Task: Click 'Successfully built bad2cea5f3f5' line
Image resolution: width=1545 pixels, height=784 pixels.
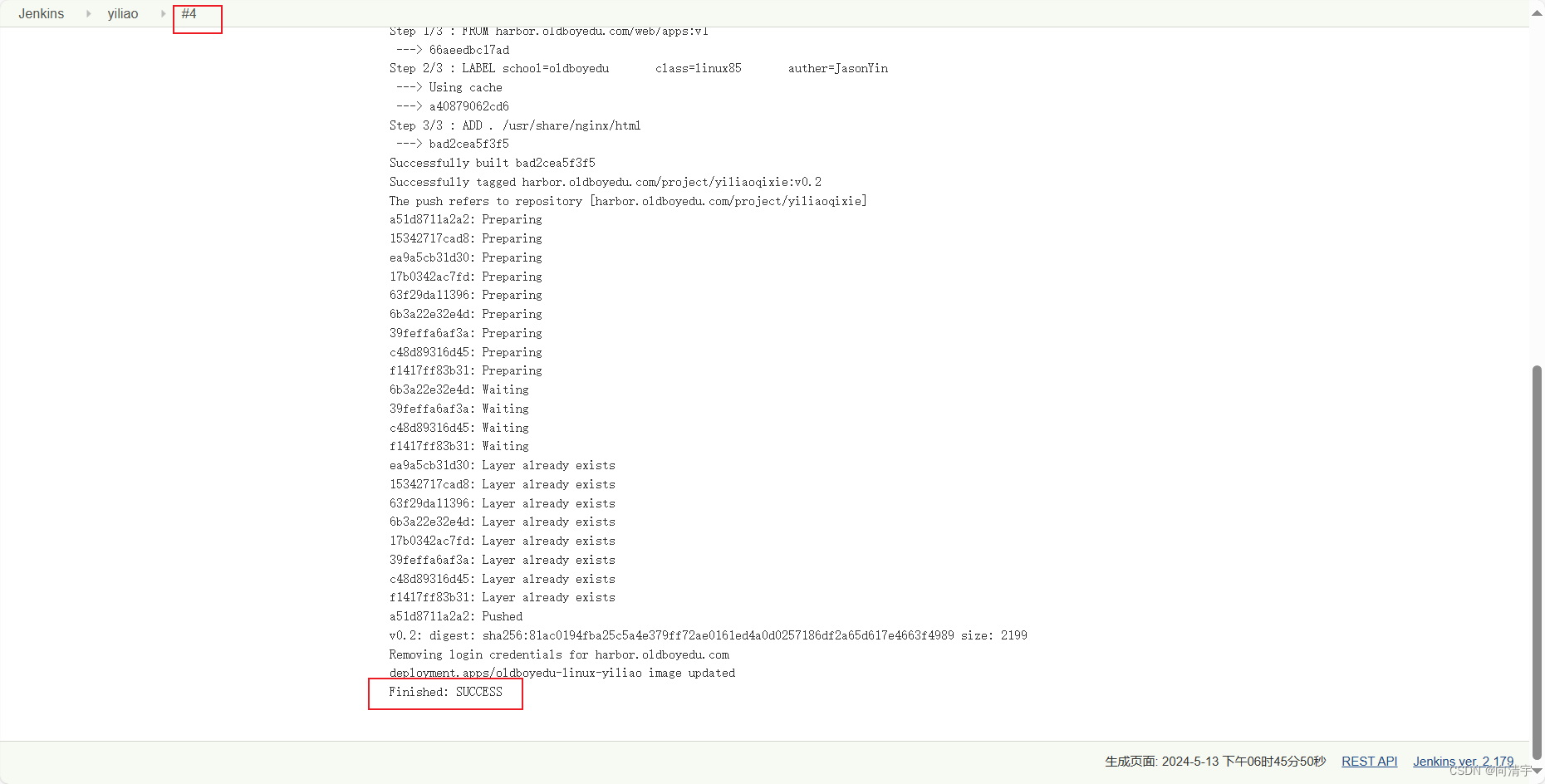Action: click(493, 163)
